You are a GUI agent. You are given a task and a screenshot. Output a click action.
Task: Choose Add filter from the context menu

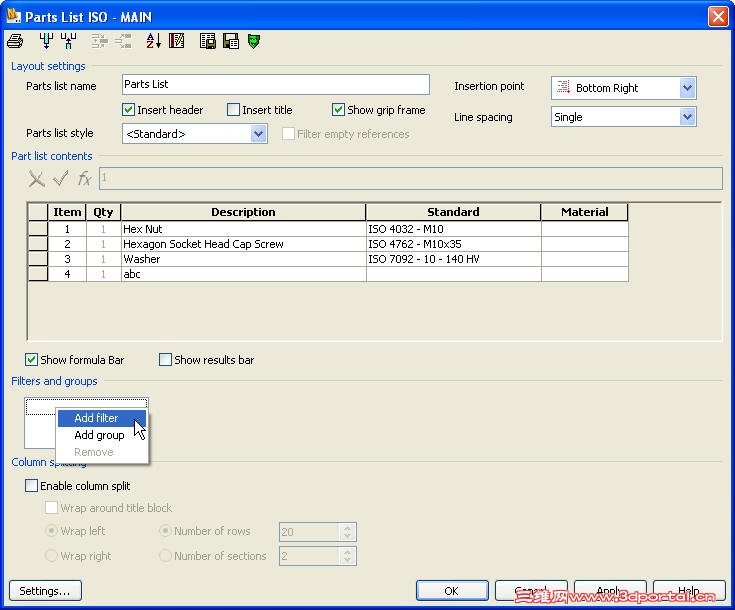[x=102, y=418]
